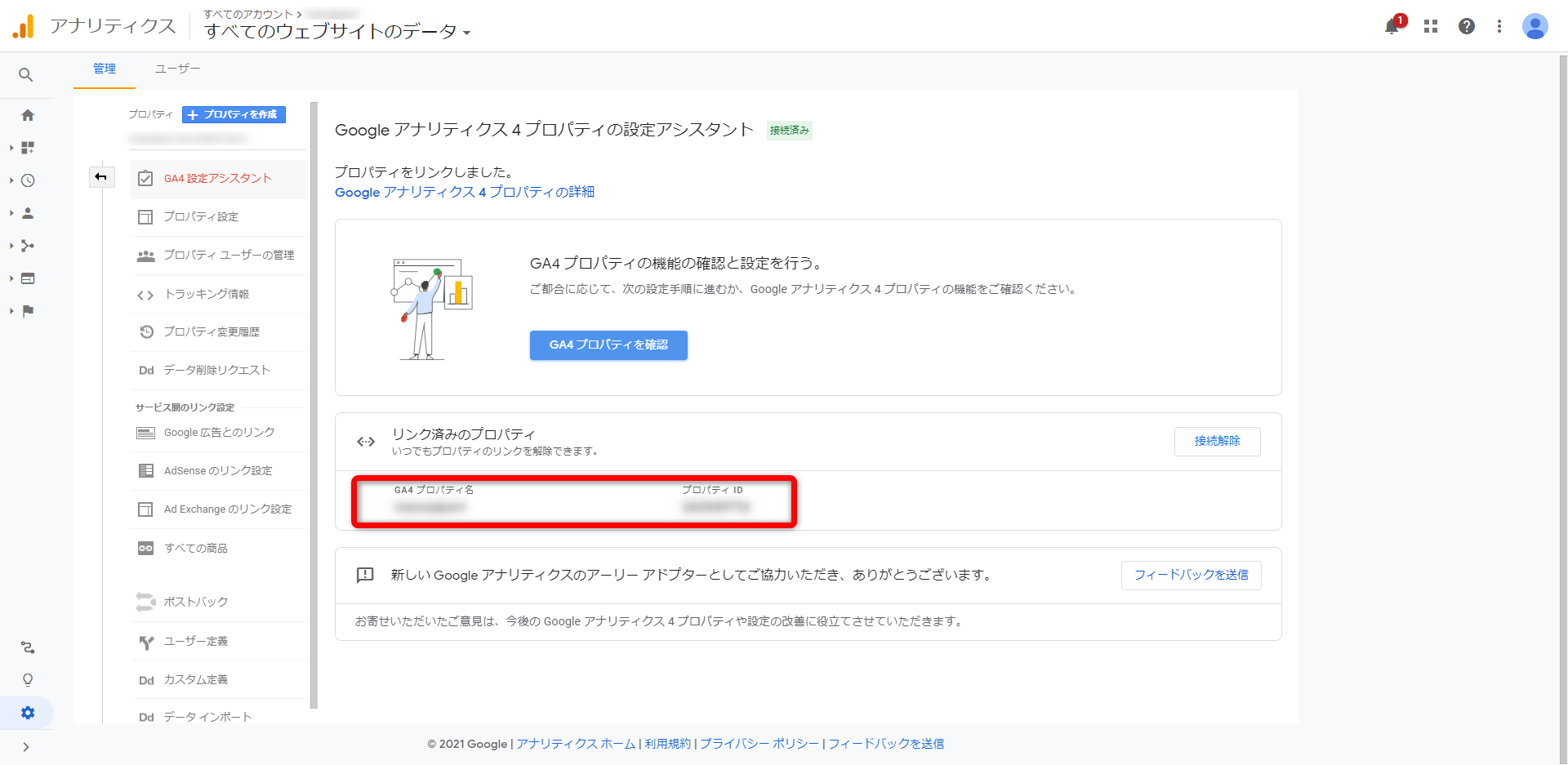This screenshot has height=765, width=1568.
Task: Click the 接続済み status badge
Action: tap(789, 131)
